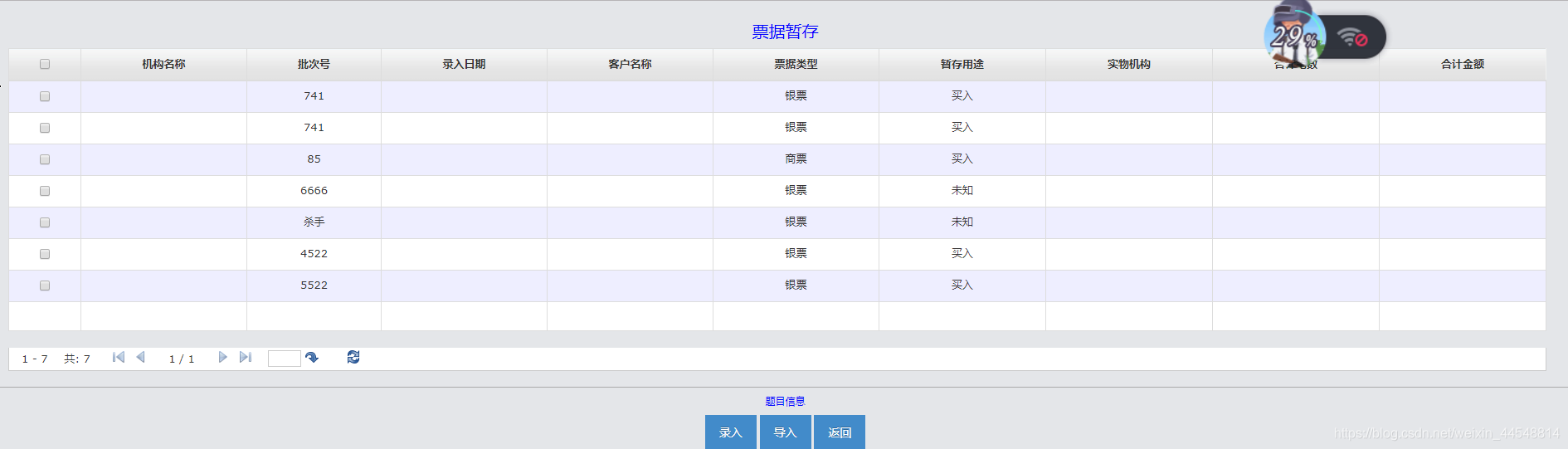Screen dimensions: 1568x449
Task: Click 未知 in the 6666 row
Action: tap(962, 191)
